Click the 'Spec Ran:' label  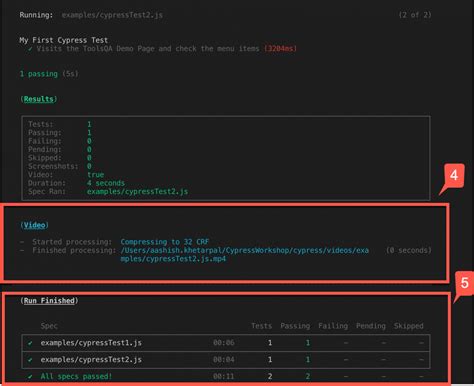click(x=47, y=192)
